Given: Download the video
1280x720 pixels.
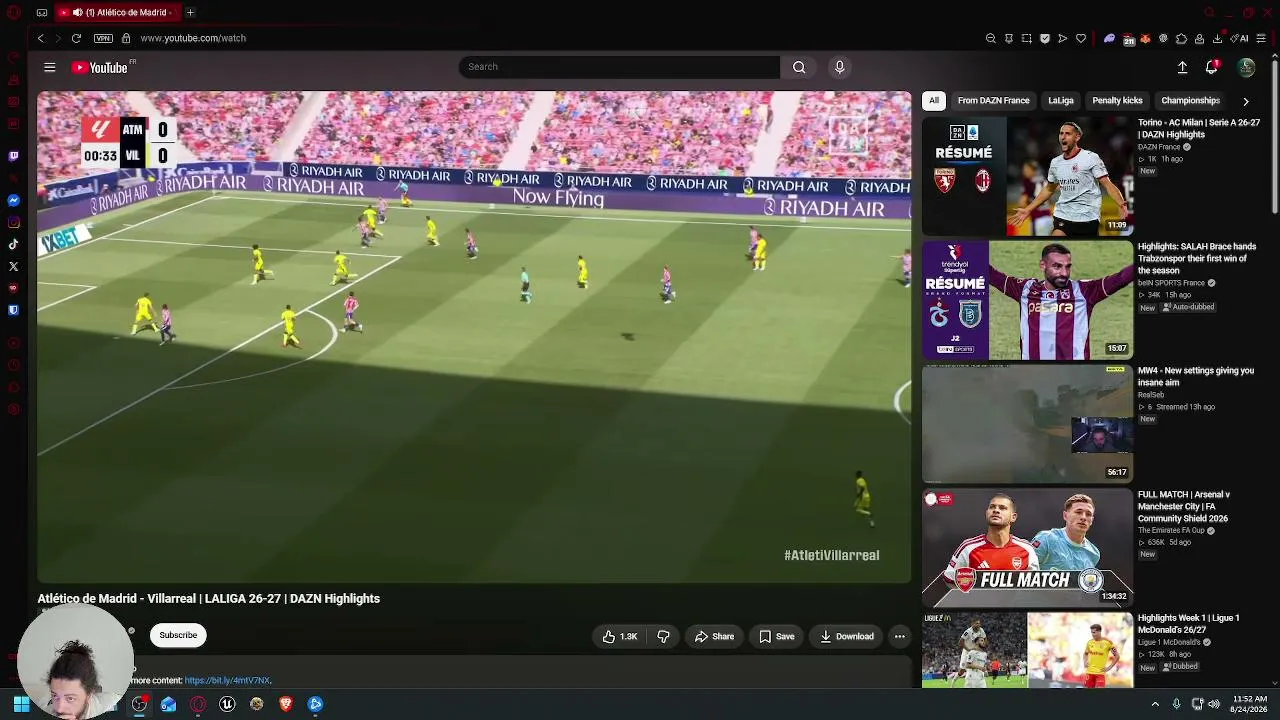Looking at the screenshot, I should point(847,636).
